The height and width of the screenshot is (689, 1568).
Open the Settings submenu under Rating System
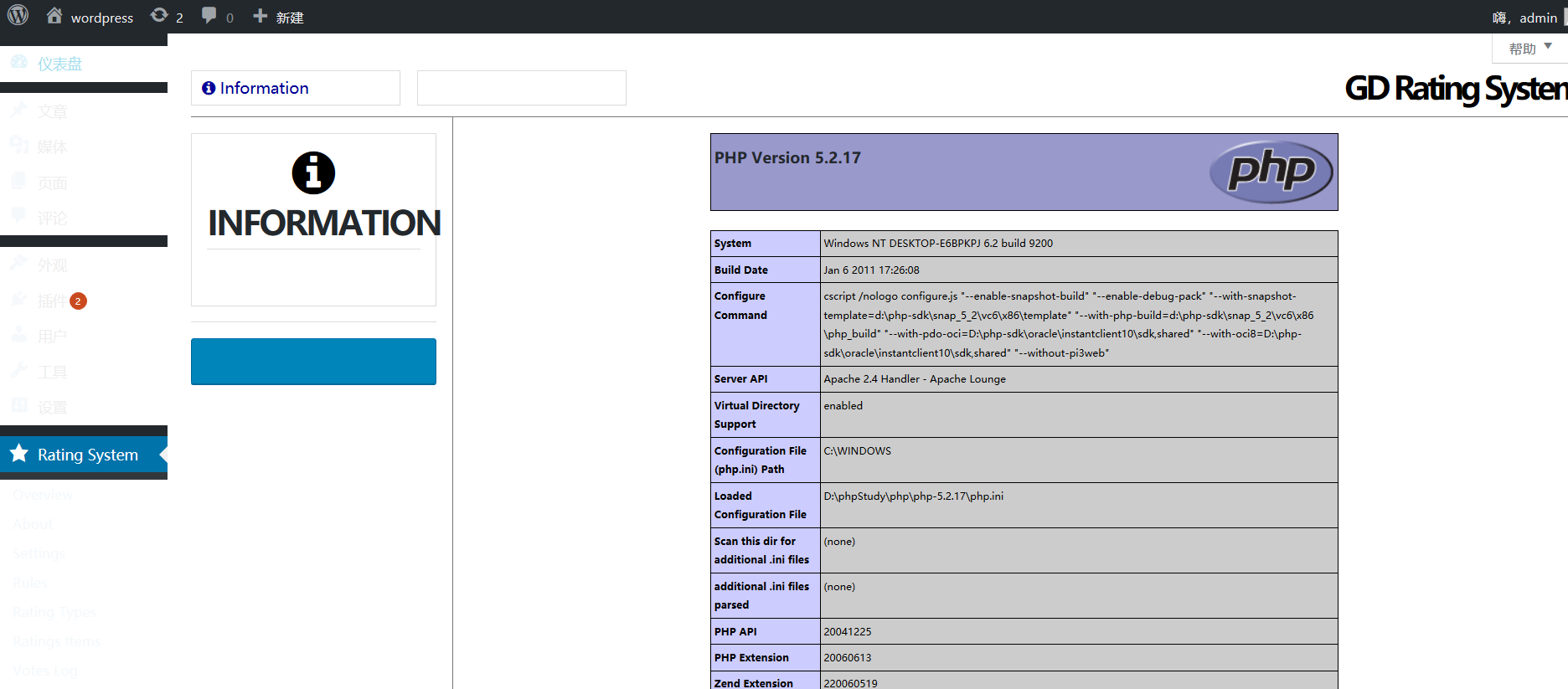(39, 553)
